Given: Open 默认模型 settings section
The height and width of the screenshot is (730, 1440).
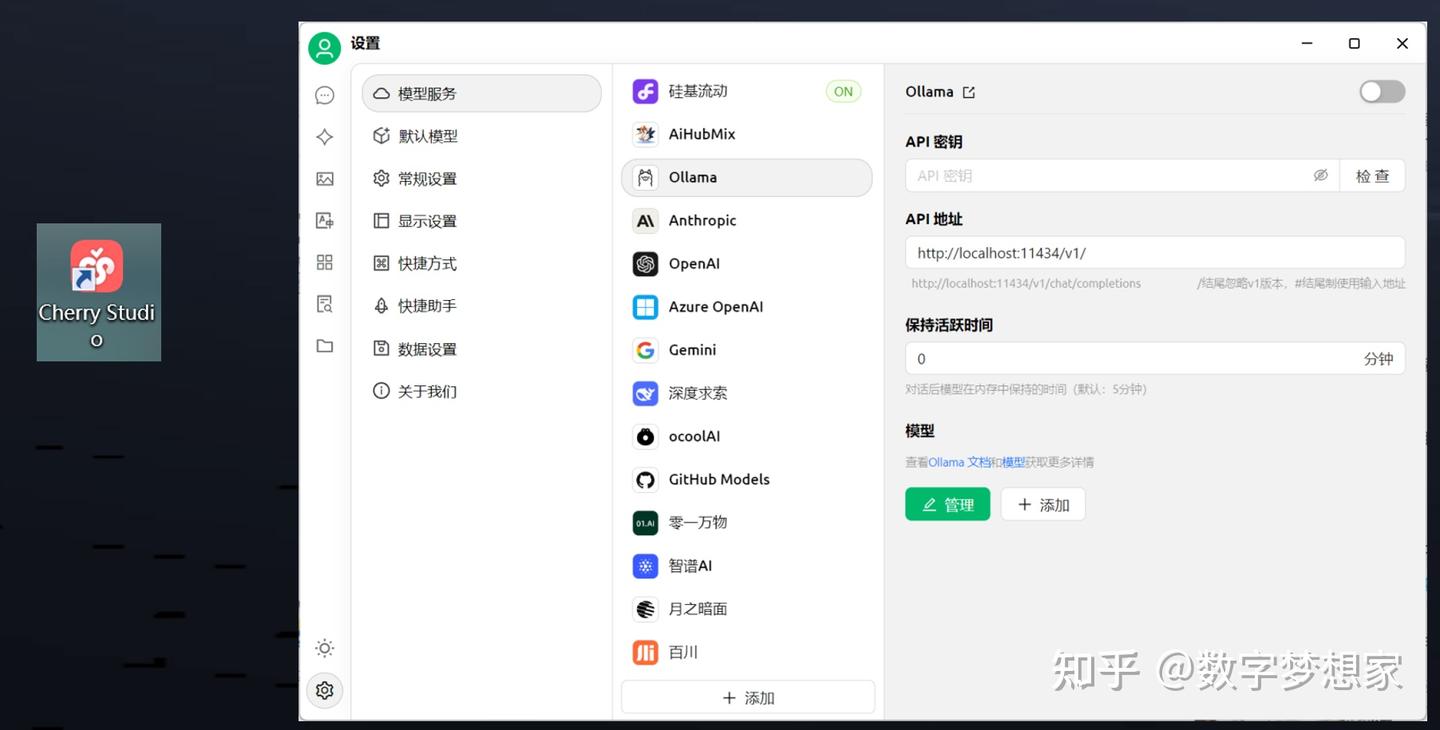Looking at the screenshot, I should click(x=481, y=136).
